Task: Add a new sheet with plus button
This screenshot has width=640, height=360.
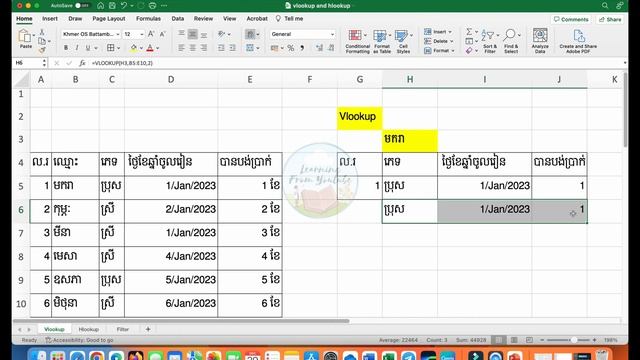Action: tap(148, 329)
